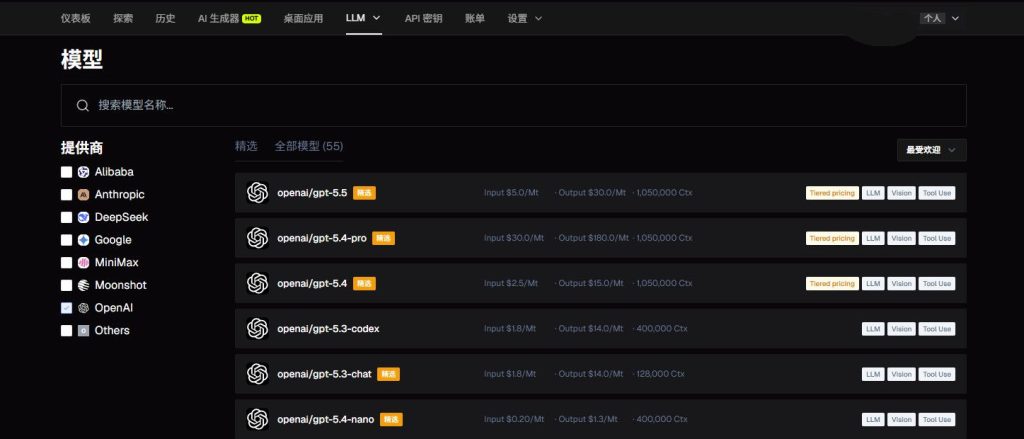1024x439 pixels.
Task: Click Tiered pricing tag on gpt-5.4-pro
Action: [x=832, y=238]
